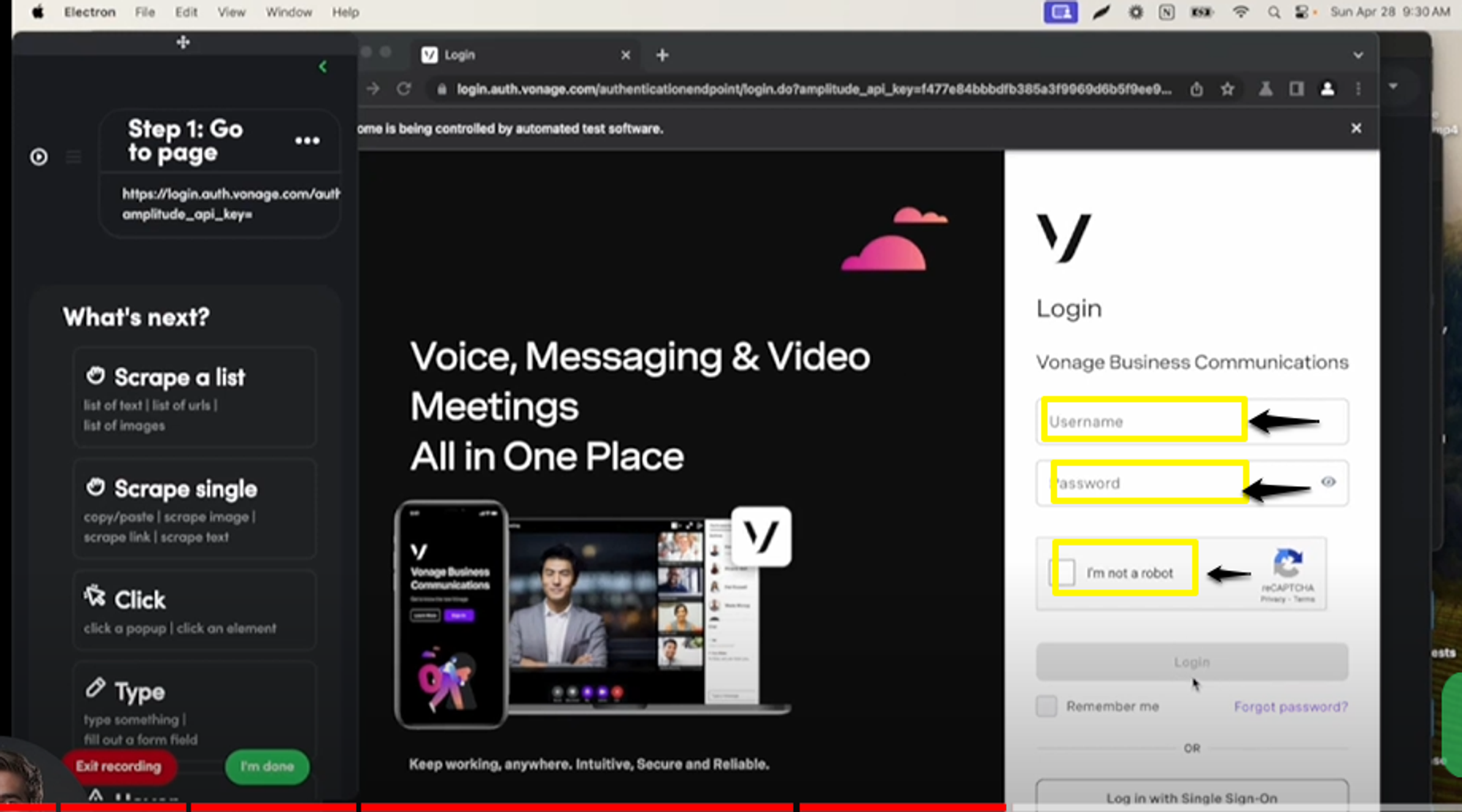Click the share page icon

pyautogui.click(x=1197, y=89)
